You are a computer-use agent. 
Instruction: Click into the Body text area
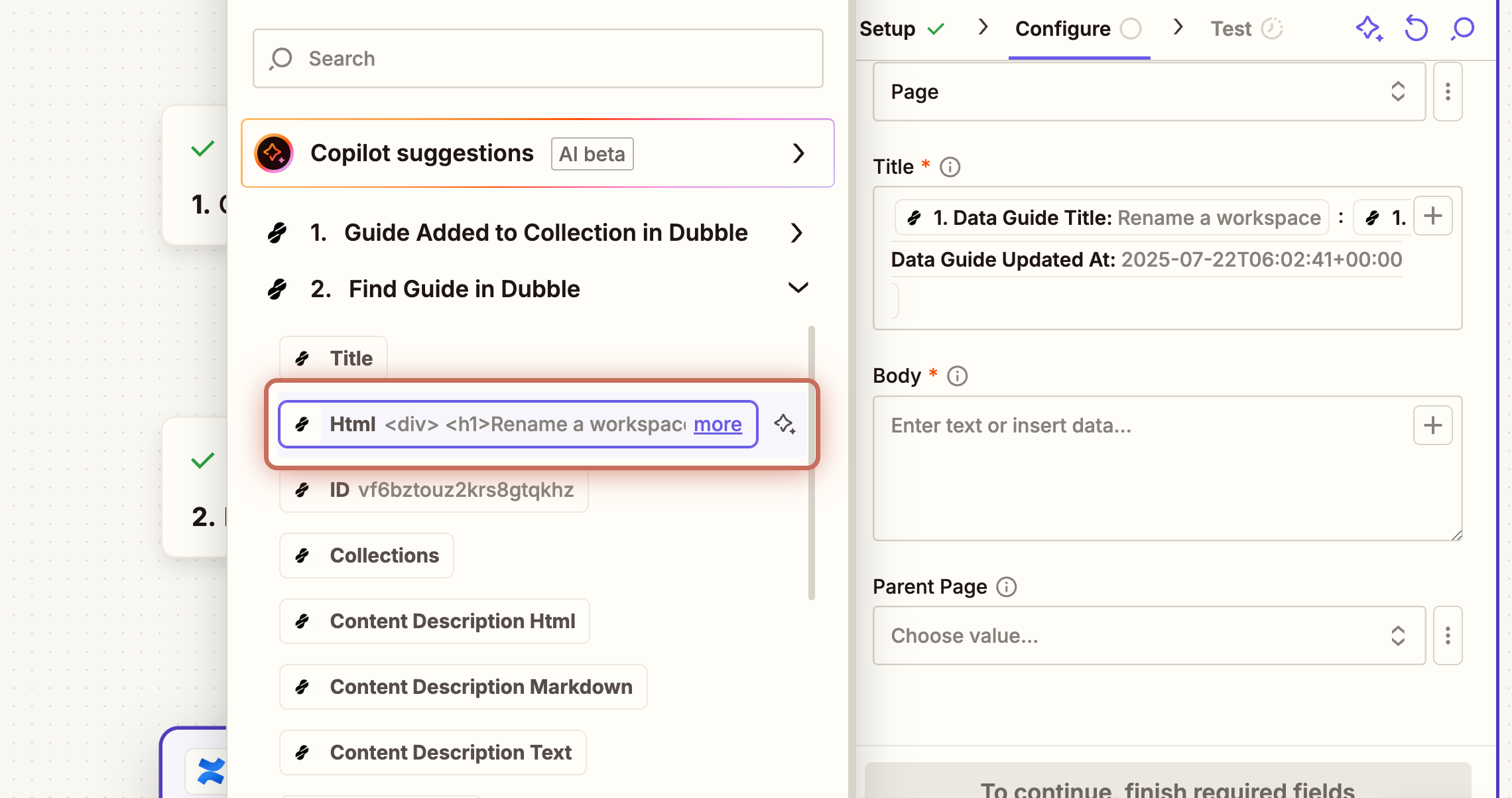click(1168, 468)
